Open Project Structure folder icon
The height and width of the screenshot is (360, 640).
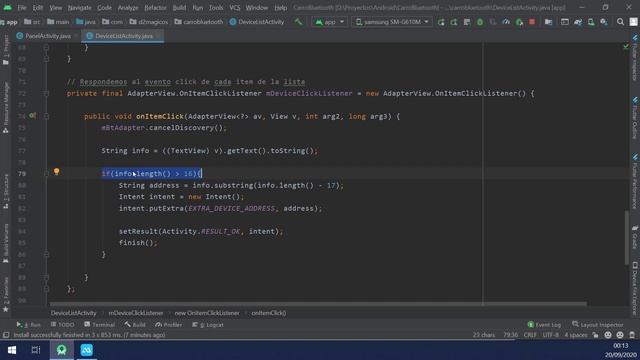pos(548,22)
